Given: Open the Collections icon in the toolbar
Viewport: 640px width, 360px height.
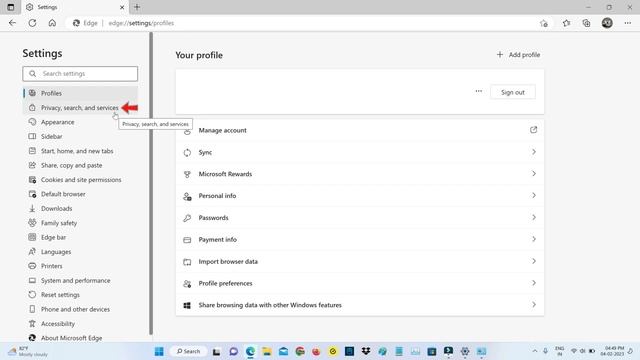Looking at the screenshot, I should point(586,23).
